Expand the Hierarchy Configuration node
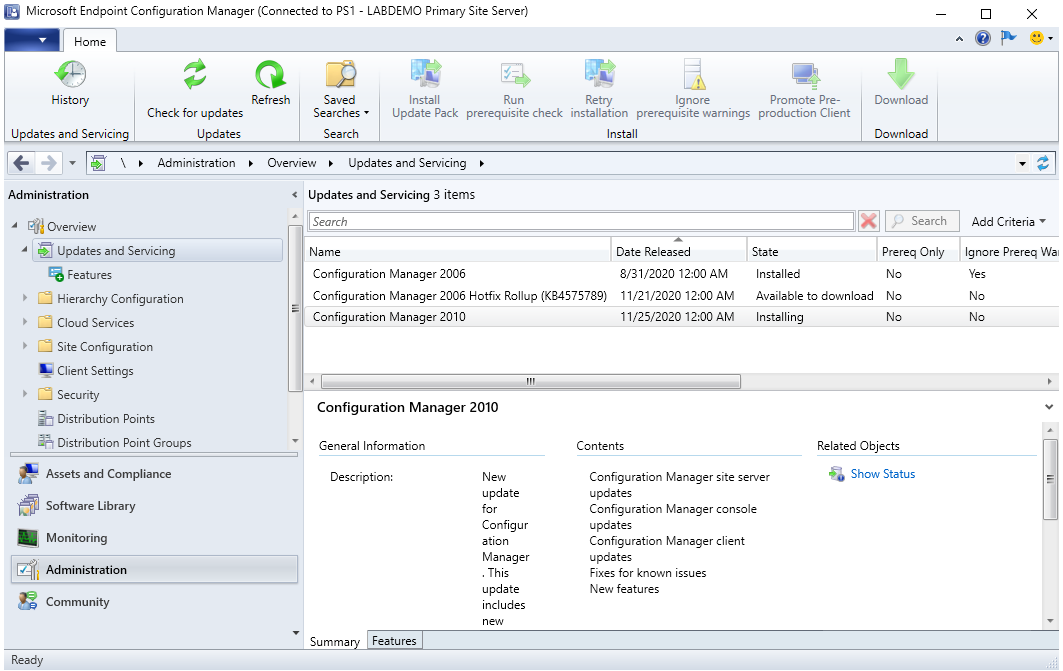The height and width of the screenshot is (671, 1063). coord(25,299)
